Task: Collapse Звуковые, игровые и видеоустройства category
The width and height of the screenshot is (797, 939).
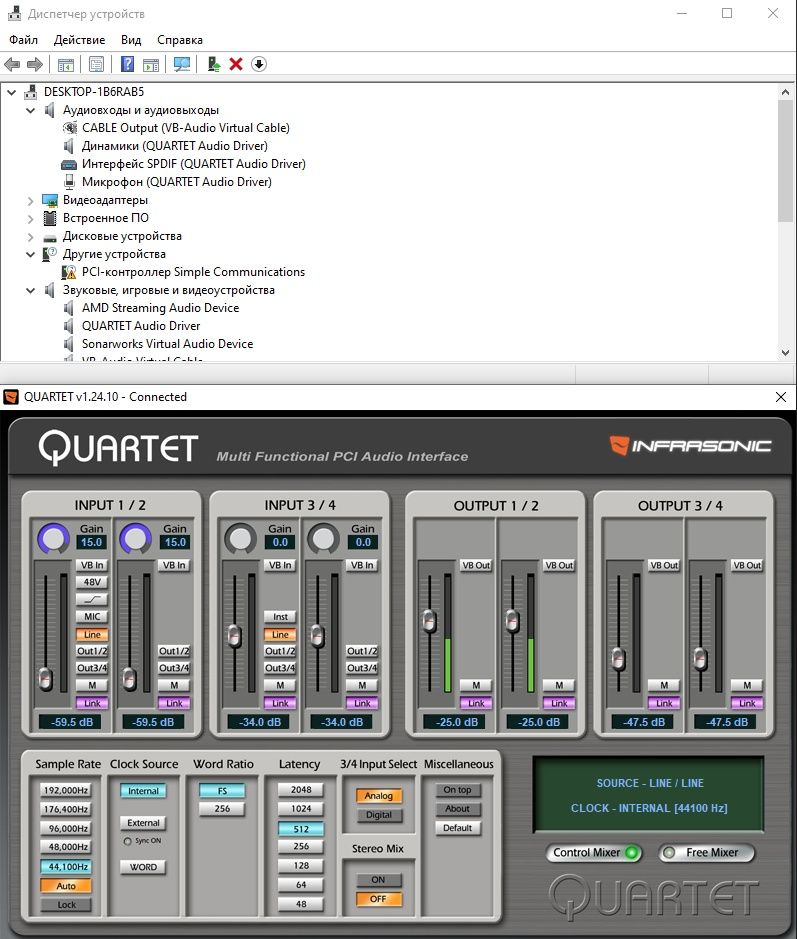Action: 31,290
